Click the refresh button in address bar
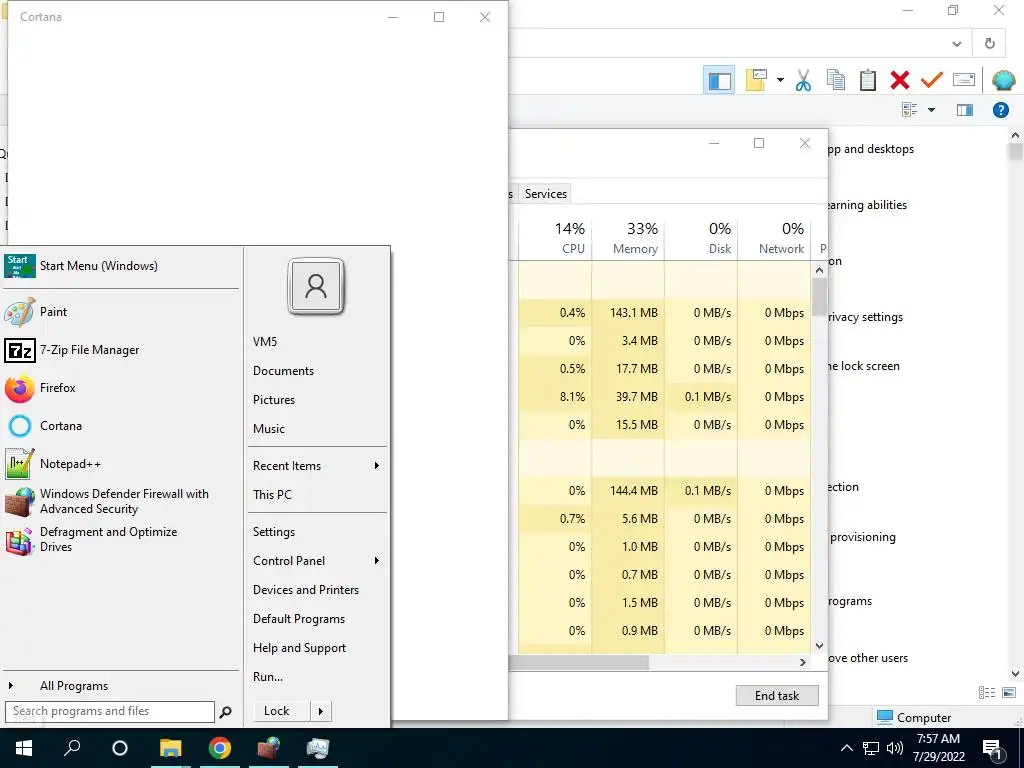Screen dimensions: 1024x768 coord(989,44)
